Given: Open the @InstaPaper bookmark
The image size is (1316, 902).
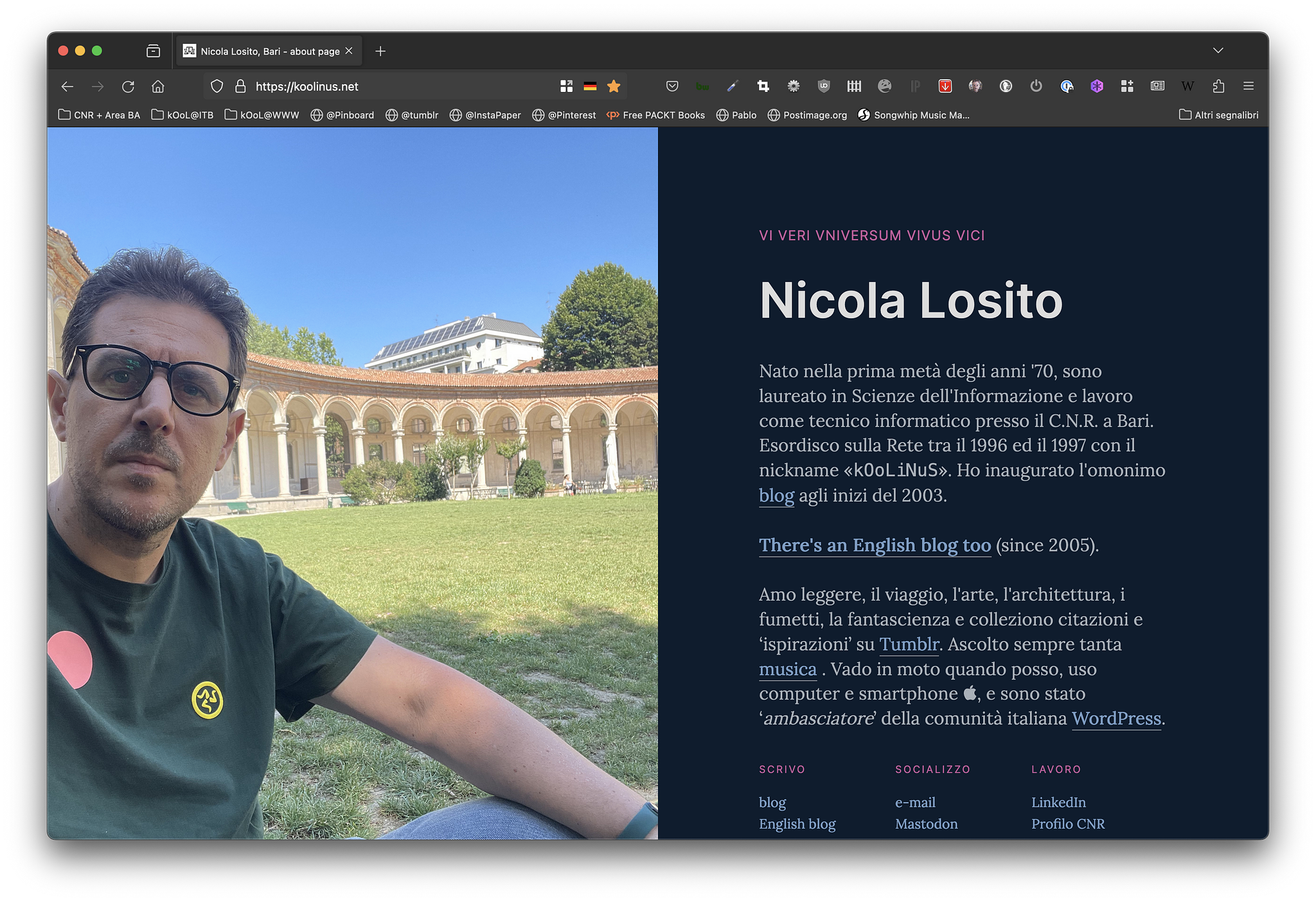Looking at the screenshot, I should (485, 115).
